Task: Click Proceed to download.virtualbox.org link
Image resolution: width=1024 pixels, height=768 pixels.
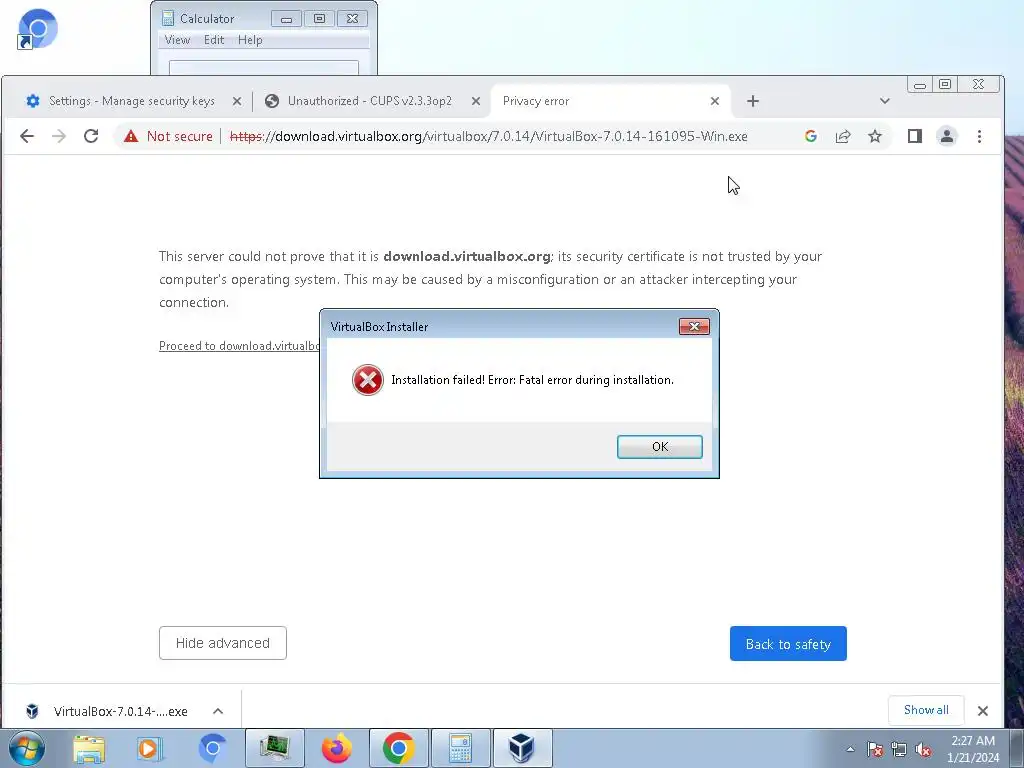Action: tap(239, 346)
